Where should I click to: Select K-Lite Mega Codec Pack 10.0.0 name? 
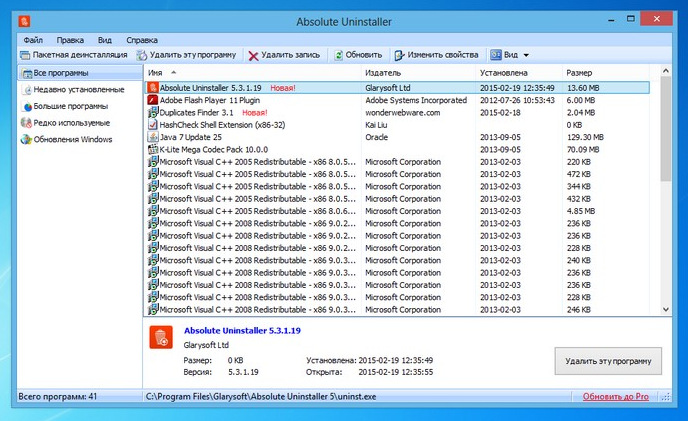[214, 149]
